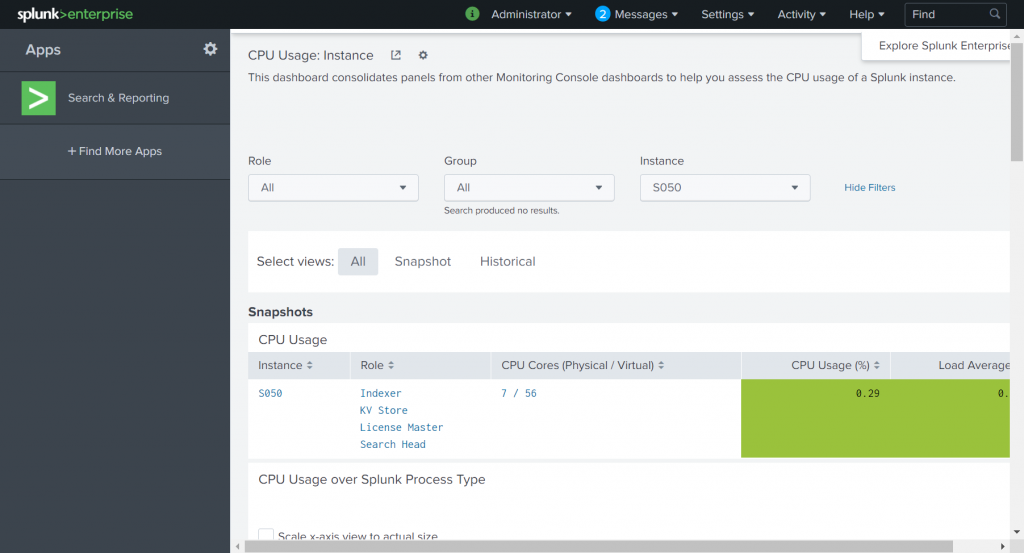The width and height of the screenshot is (1024, 553).
Task: Click the scroll left arrow at bottom
Action: coord(238,546)
